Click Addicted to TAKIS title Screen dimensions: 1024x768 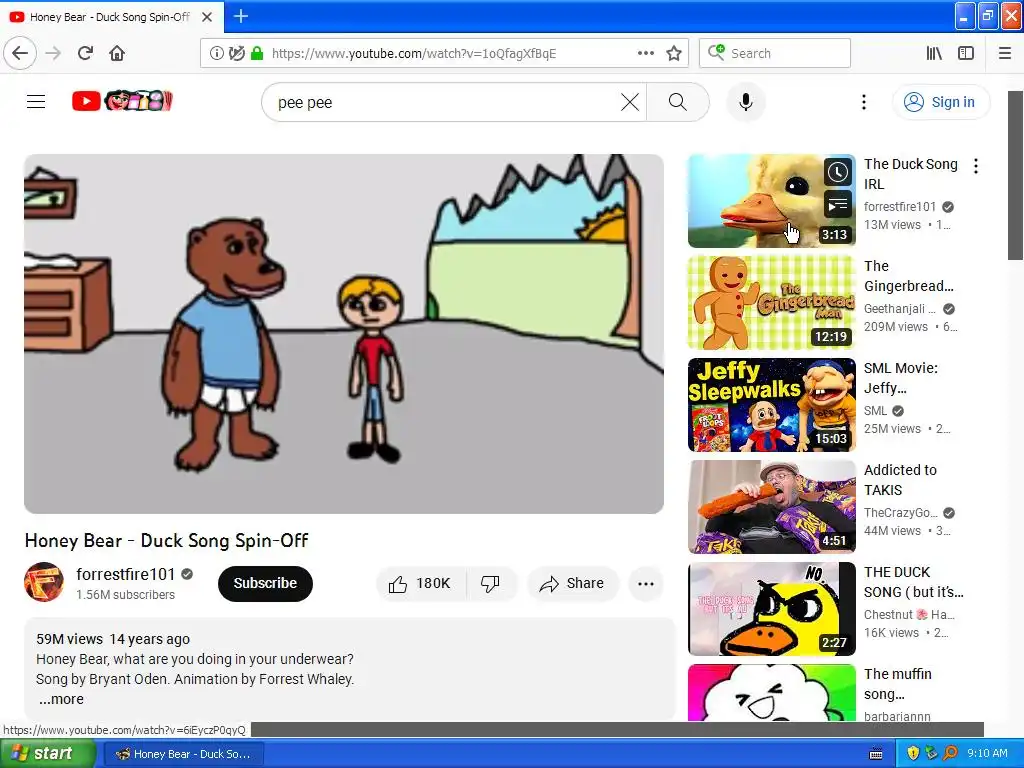coord(900,480)
